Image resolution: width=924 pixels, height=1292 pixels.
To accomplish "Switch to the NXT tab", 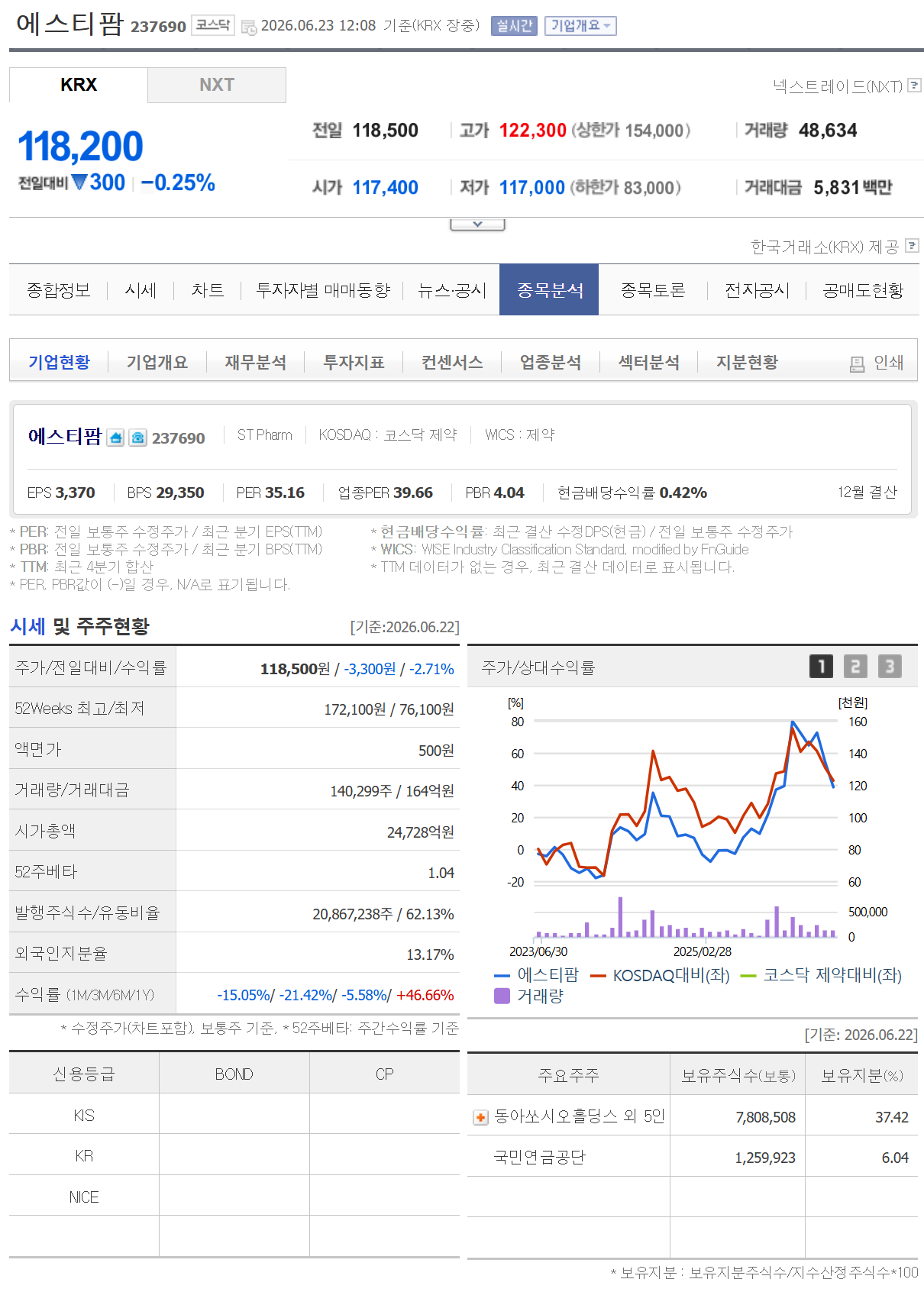I will coord(217,85).
